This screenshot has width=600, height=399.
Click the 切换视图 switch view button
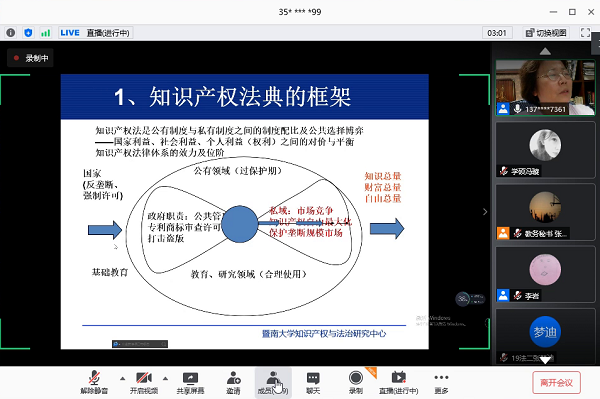tap(546, 33)
